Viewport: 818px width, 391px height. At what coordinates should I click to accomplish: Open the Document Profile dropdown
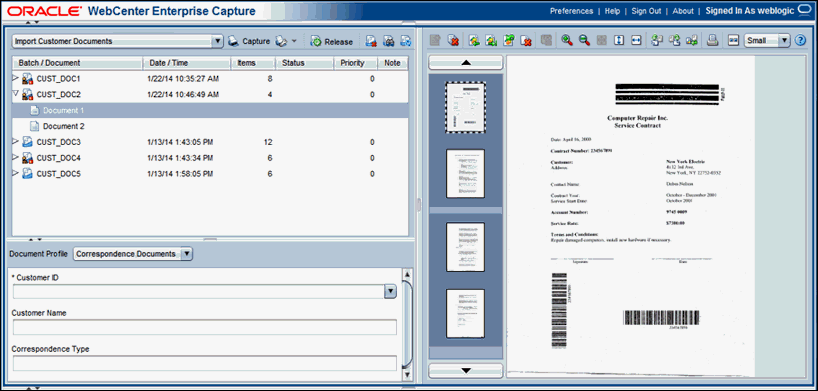point(133,254)
